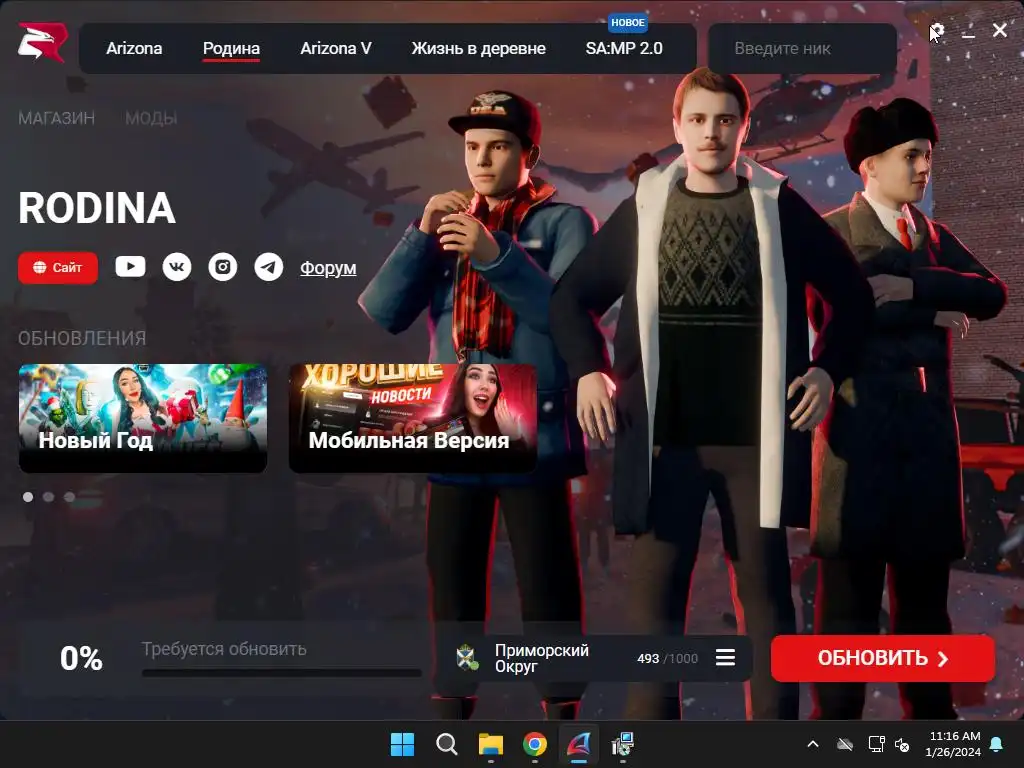Open the Мобильная Версия update card
Screen dimensions: 1024x768
[413, 418]
